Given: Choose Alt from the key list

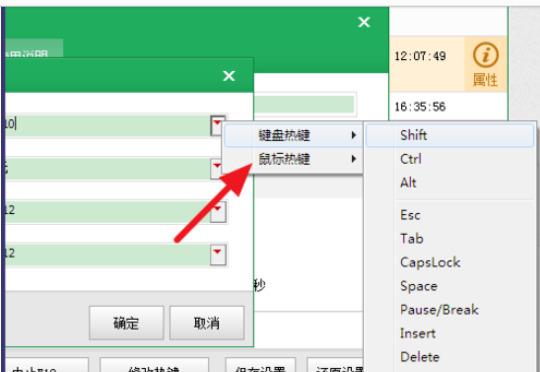Looking at the screenshot, I should [450, 183].
